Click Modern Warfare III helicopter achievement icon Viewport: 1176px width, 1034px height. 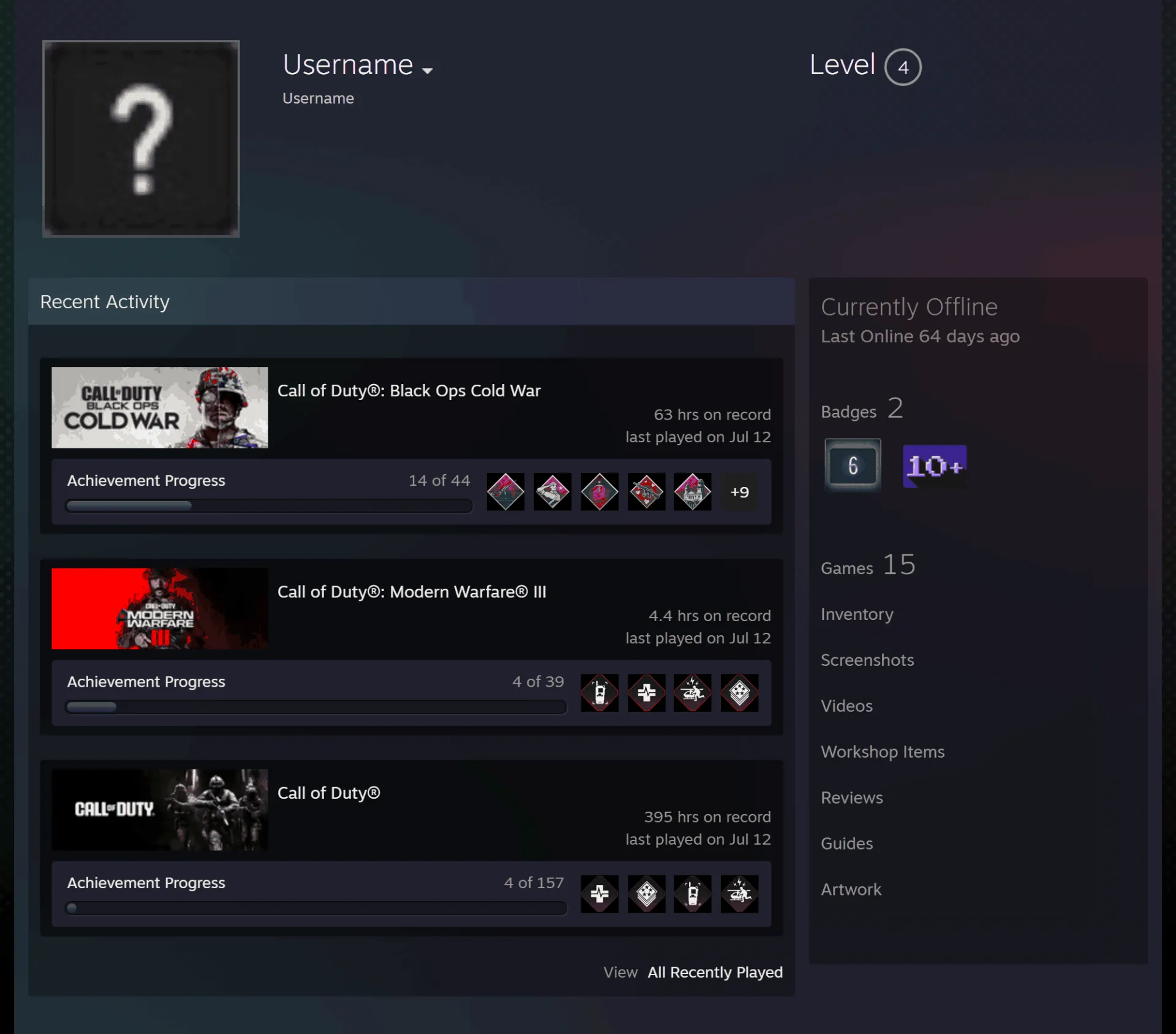(693, 693)
